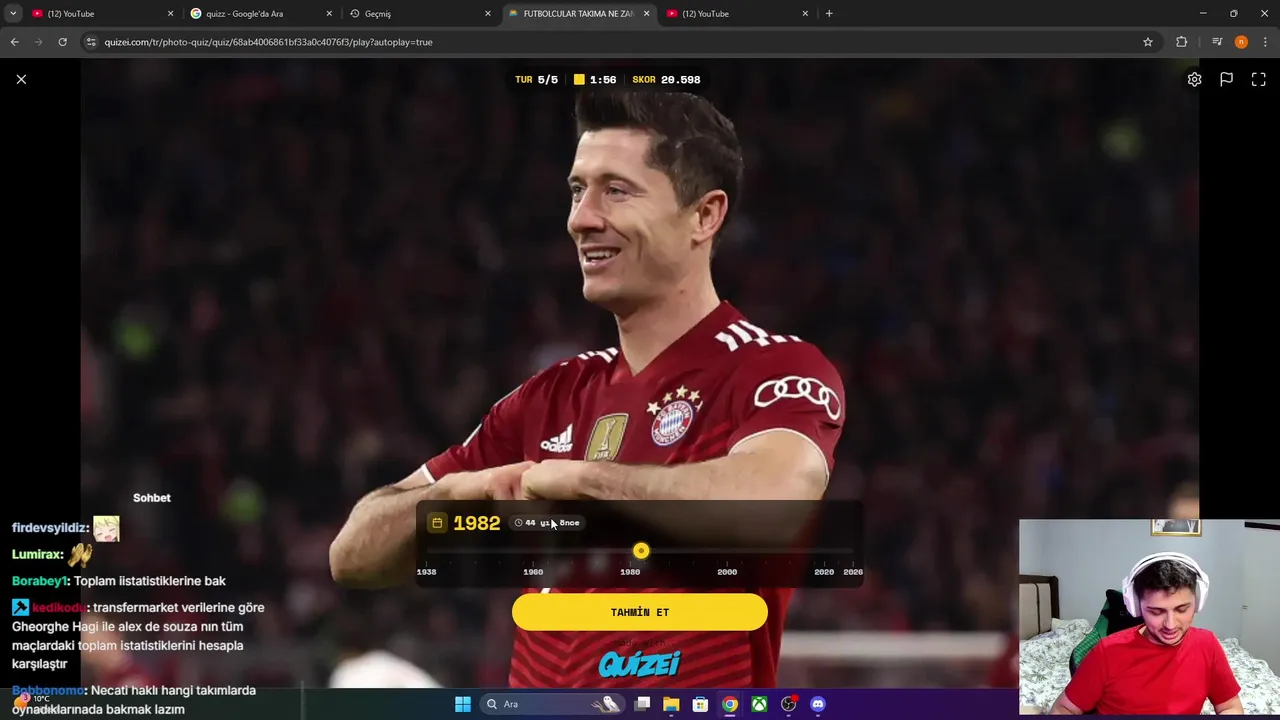
Task: Enter fullscreen mode in the quiz
Action: [x=1258, y=79]
